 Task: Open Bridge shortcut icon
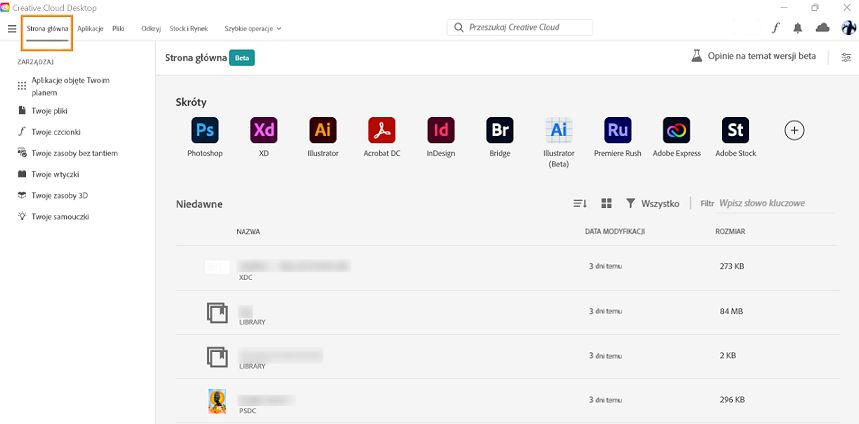tap(500, 130)
